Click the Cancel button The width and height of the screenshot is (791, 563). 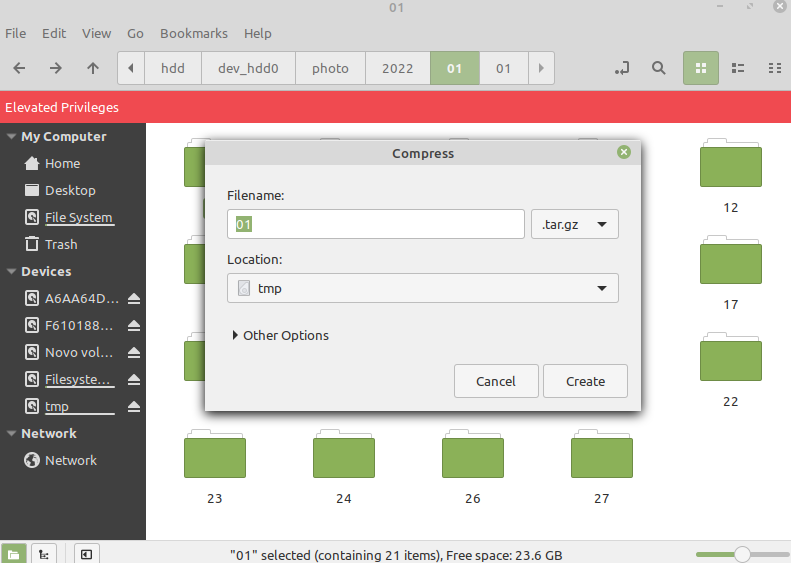(x=496, y=381)
